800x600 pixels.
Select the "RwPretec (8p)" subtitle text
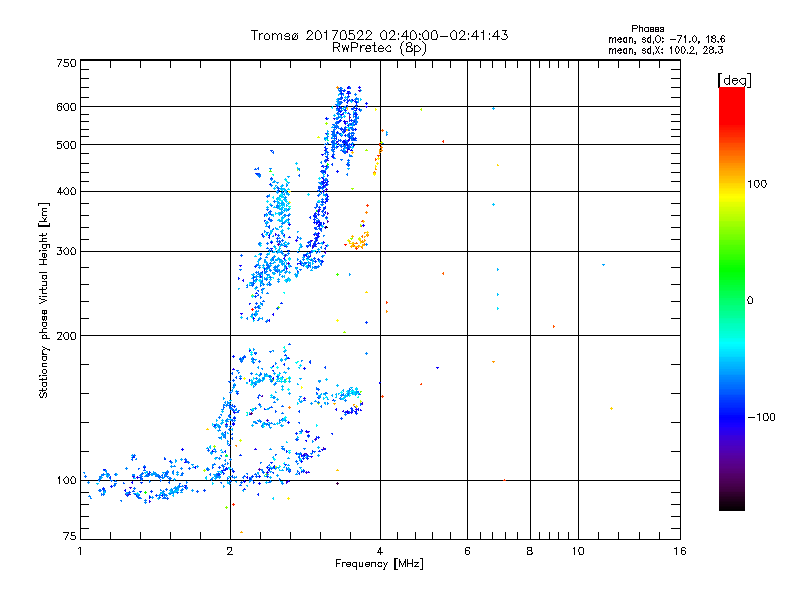(379, 48)
